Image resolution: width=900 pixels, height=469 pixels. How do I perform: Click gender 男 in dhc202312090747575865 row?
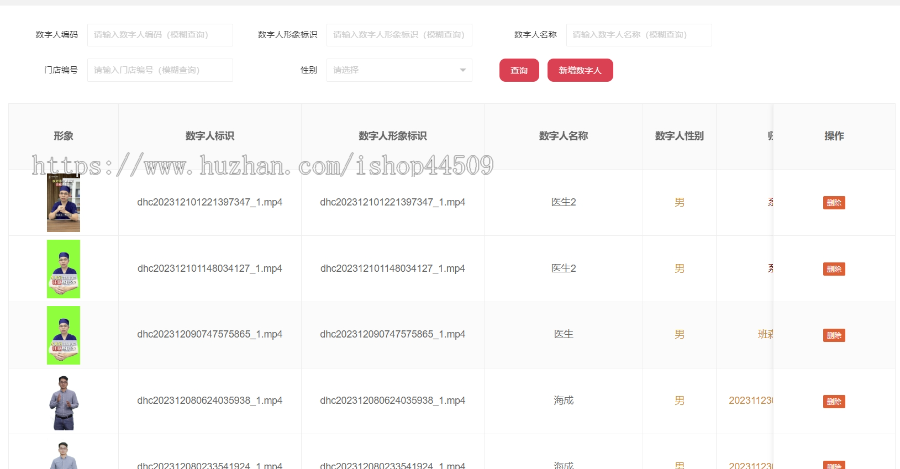[x=679, y=335]
